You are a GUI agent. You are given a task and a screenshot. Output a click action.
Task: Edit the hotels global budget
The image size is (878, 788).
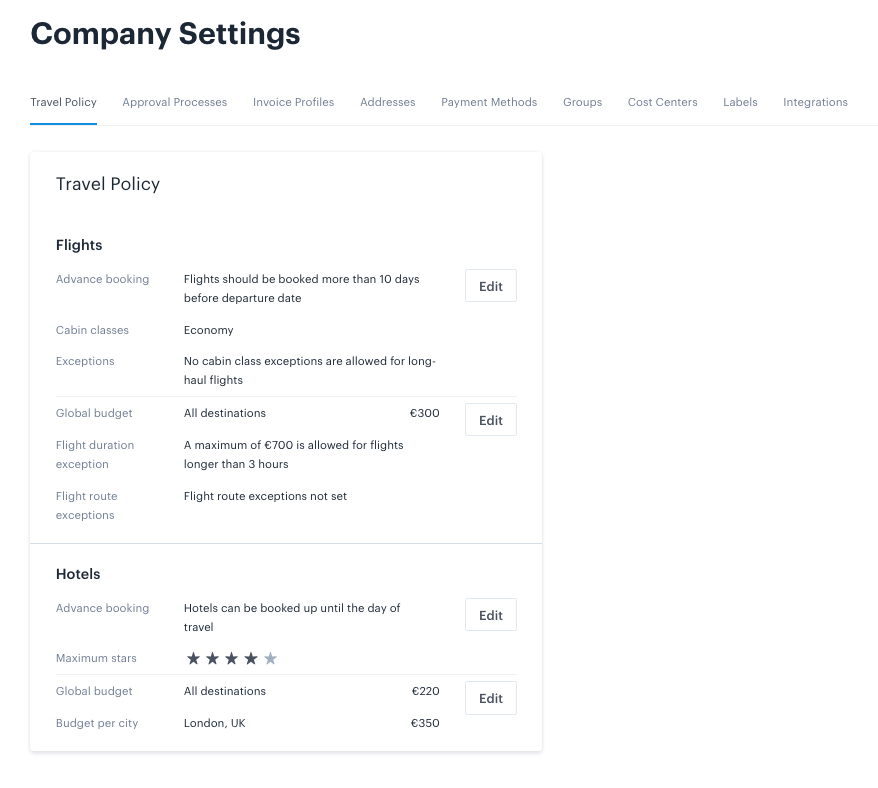(x=491, y=698)
